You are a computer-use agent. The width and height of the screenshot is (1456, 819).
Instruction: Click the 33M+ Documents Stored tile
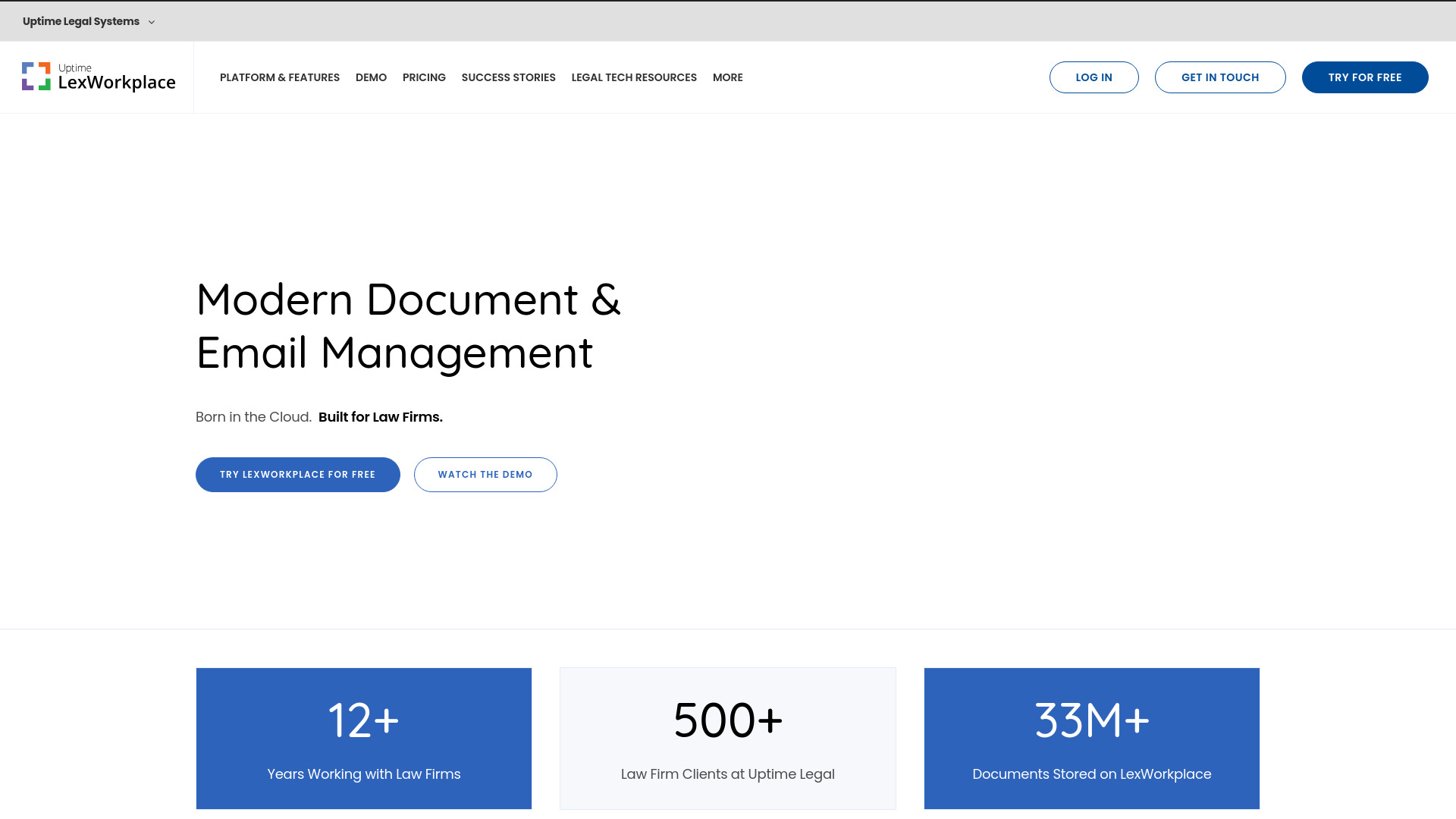coord(1092,738)
